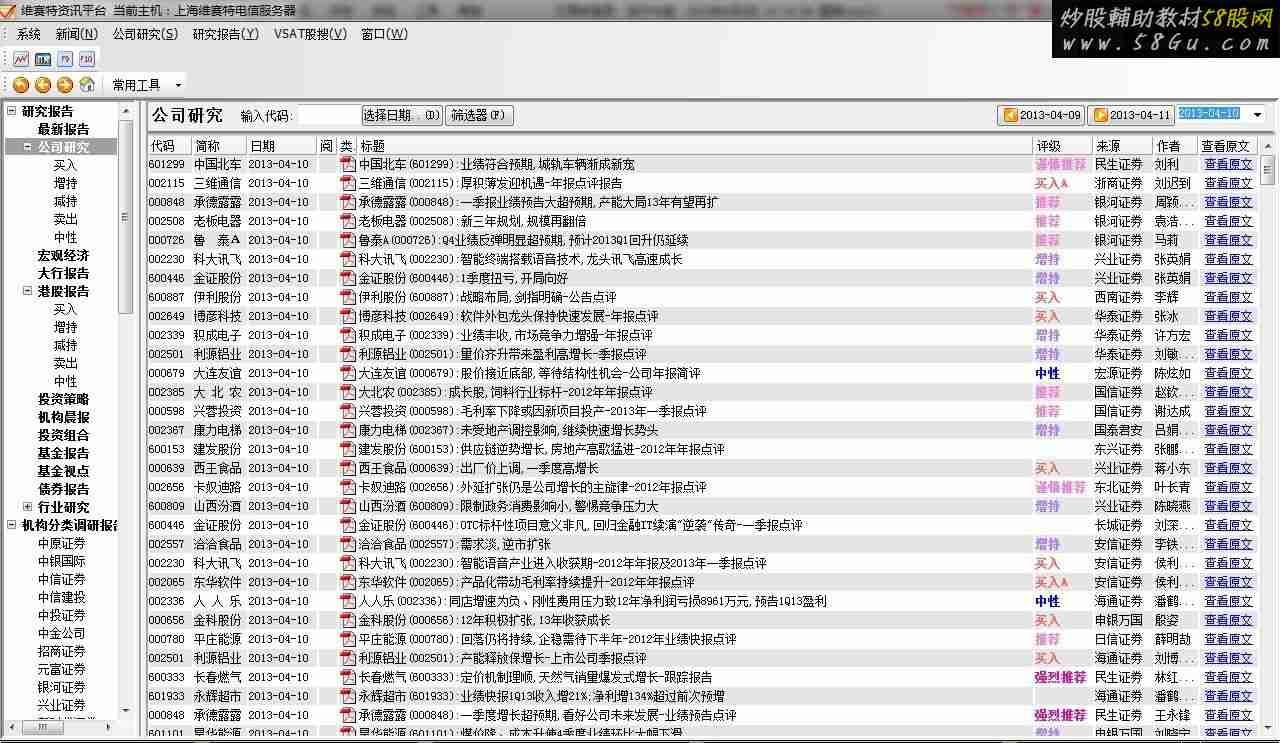Sort by the 来源 column header
Image resolution: width=1280 pixels, height=743 pixels.
[1121, 146]
